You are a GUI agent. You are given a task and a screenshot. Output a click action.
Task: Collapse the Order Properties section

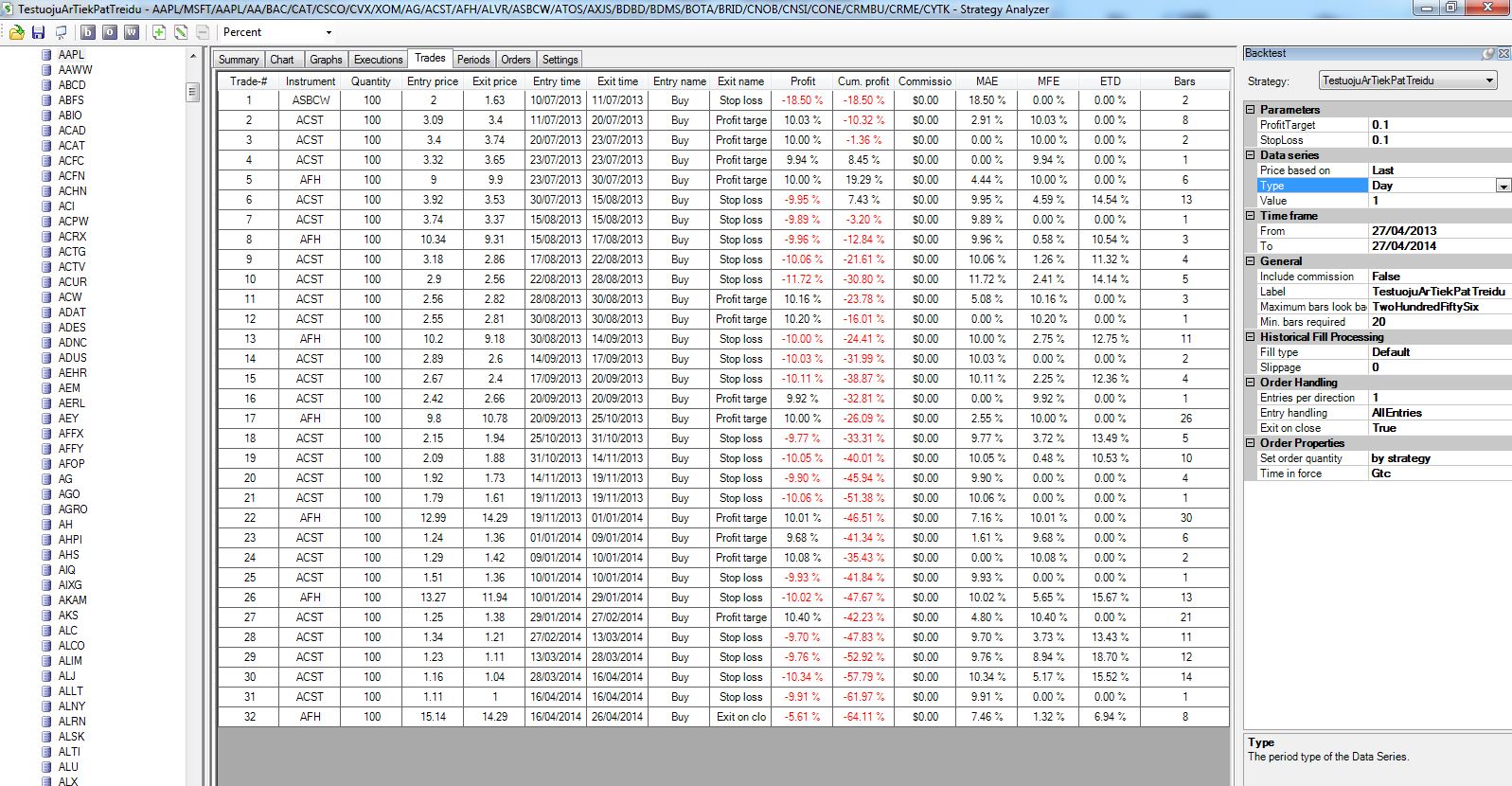coord(1251,443)
